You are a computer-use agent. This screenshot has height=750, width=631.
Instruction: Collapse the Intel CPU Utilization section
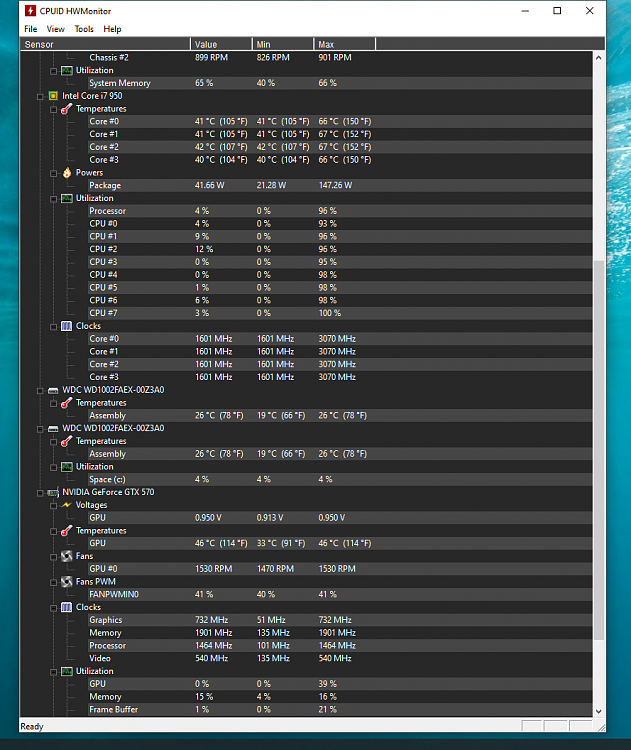(53, 198)
